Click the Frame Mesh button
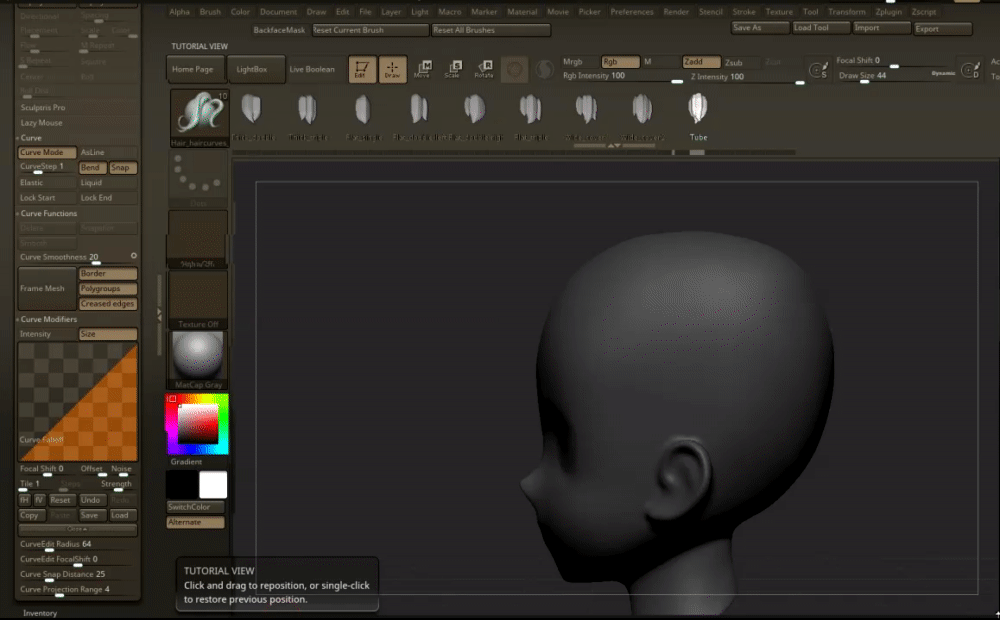The image size is (1000, 620). (x=47, y=288)
